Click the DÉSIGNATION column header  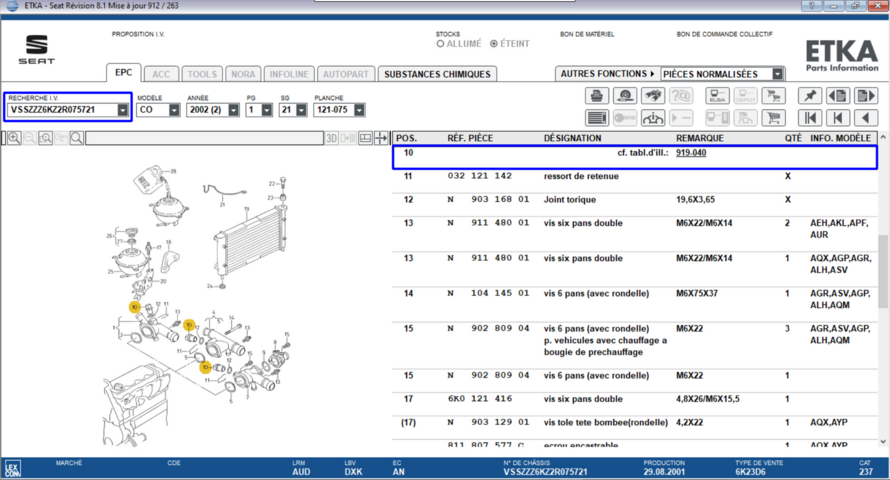(x=572, y=138)
